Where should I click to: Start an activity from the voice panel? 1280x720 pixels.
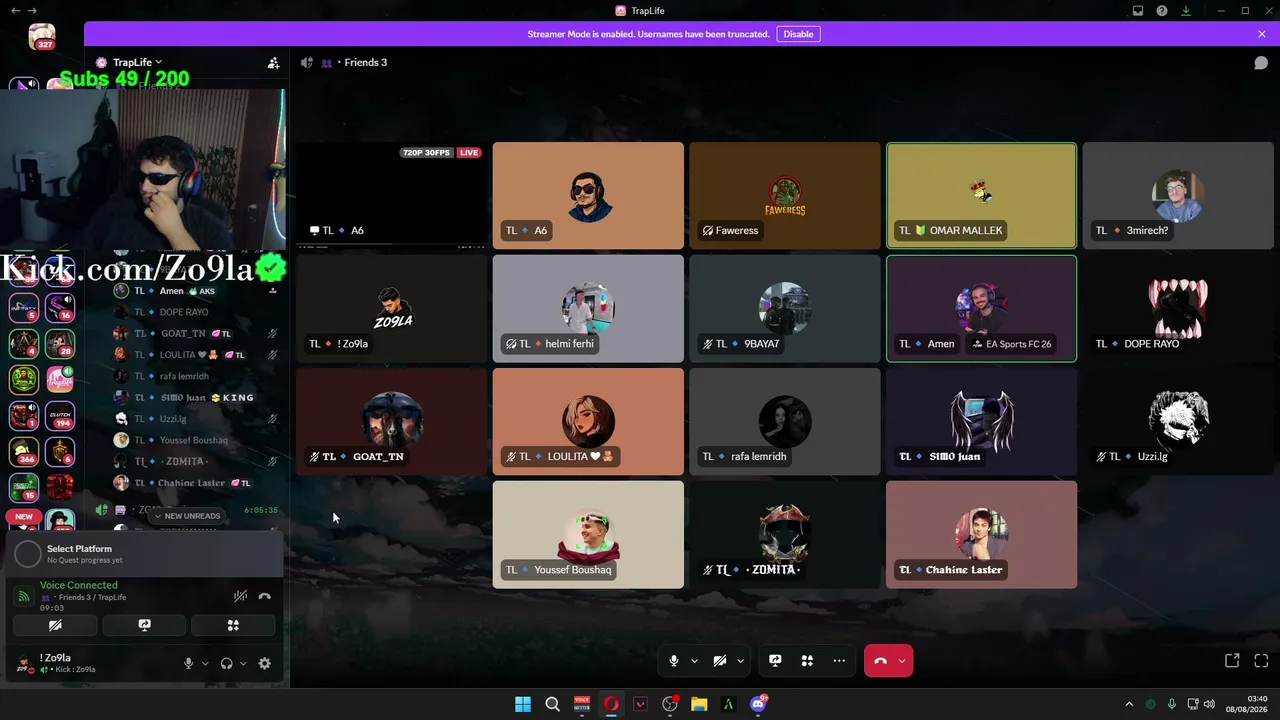click(x=233, y=625)
